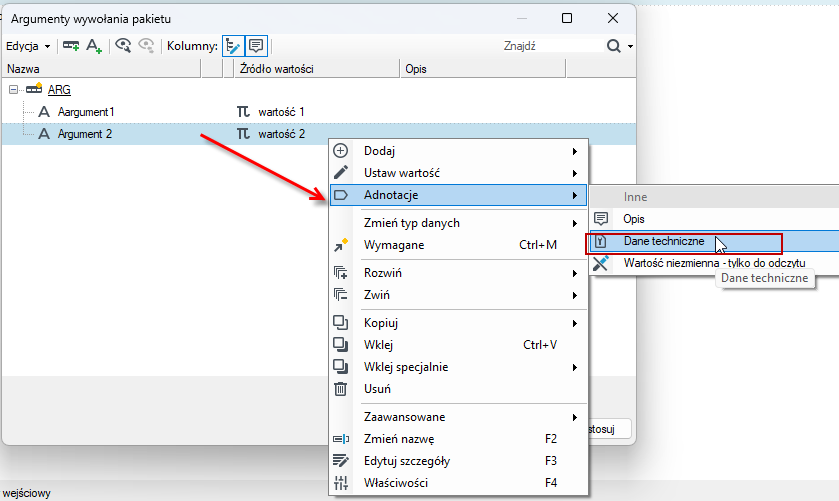This screenshot has width=839, height=501.
Task: Toggle the description column button
Action: (x=256, y=46)
